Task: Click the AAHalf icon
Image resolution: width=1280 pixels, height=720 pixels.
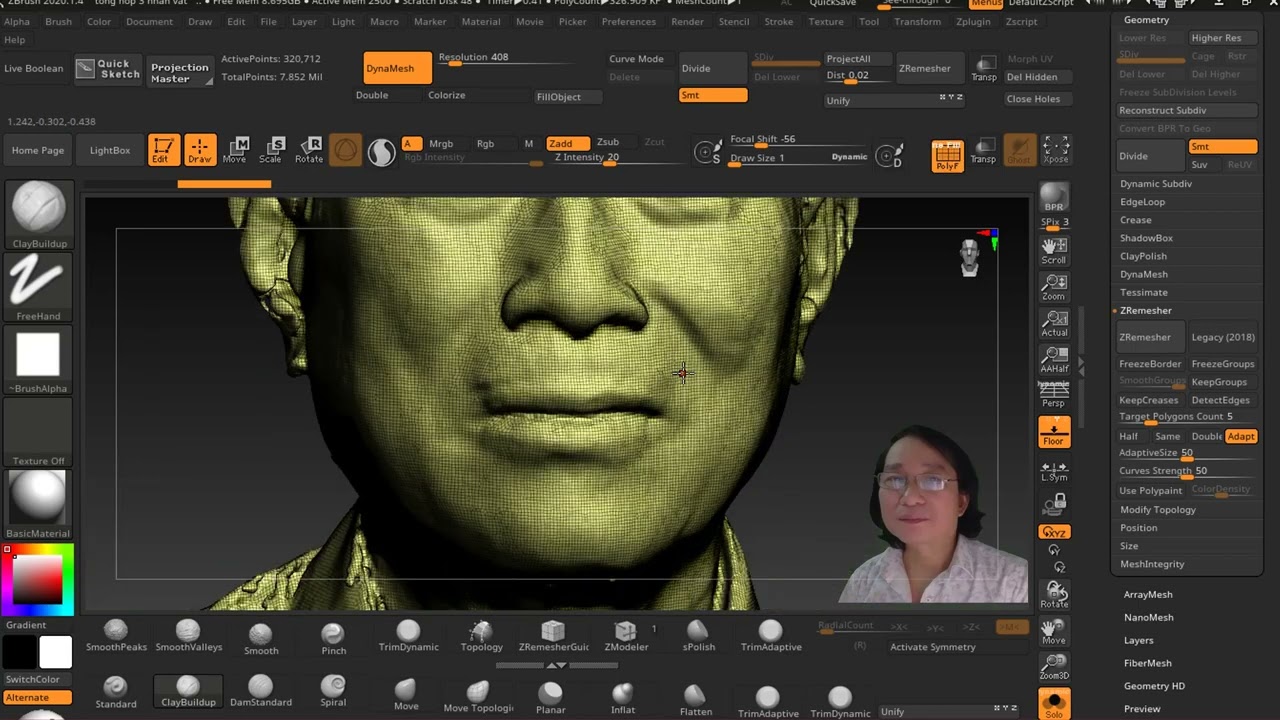Action: tap(1054, 359)
